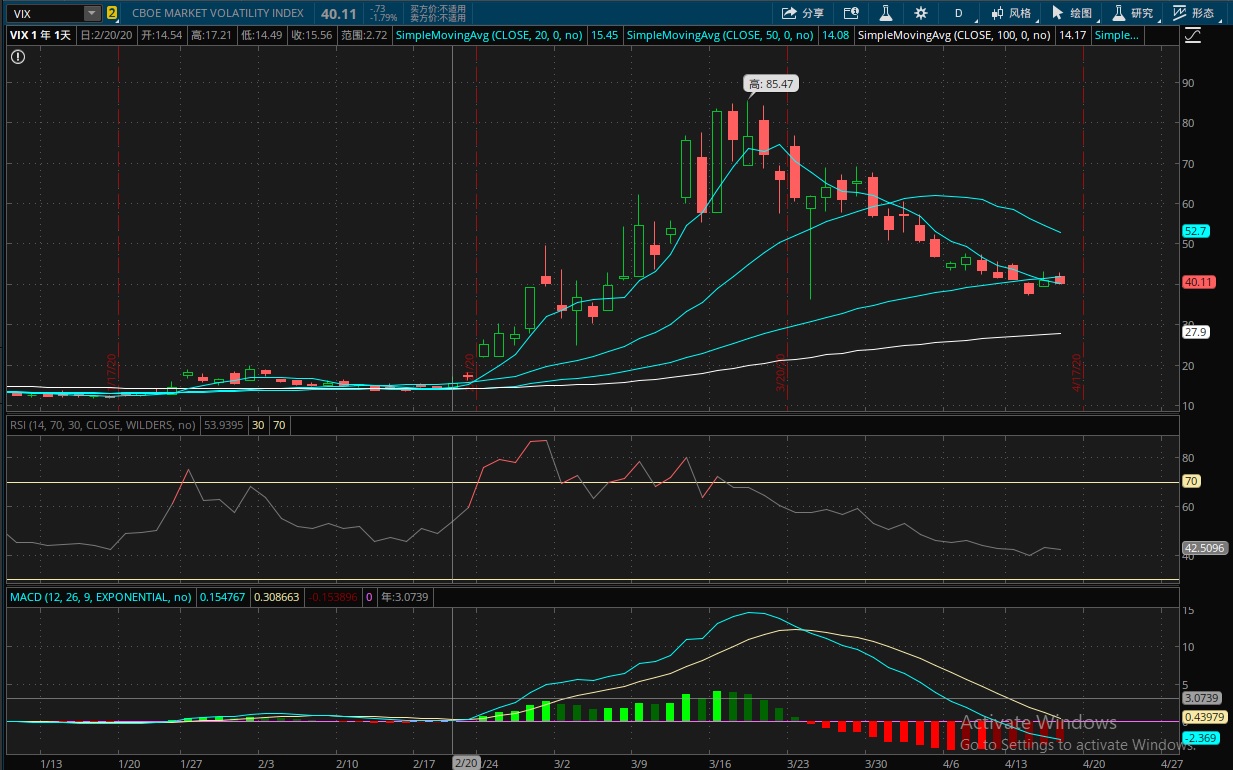Screen dimensions: 1233x770
Task: Click the RSI (14, 70, 30, CLOSE, WILDERS, no) label
Action: (x=103, y=425)
